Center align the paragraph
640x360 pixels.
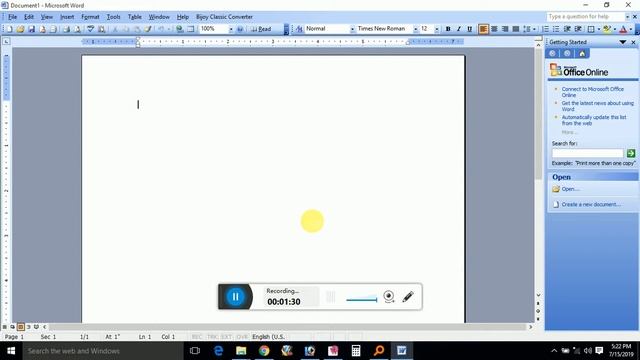[494, 29]
